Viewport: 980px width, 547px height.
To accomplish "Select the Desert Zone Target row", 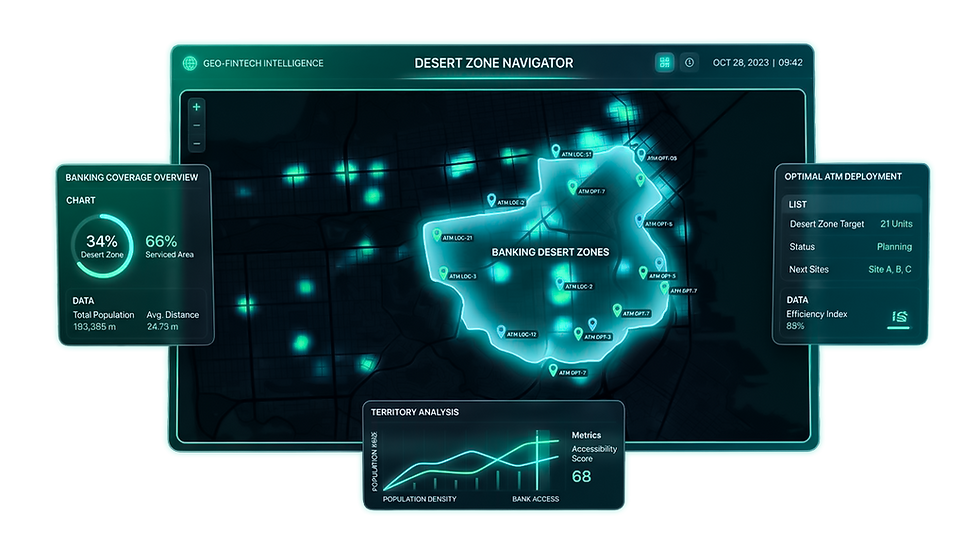I will tap(851, 224).
